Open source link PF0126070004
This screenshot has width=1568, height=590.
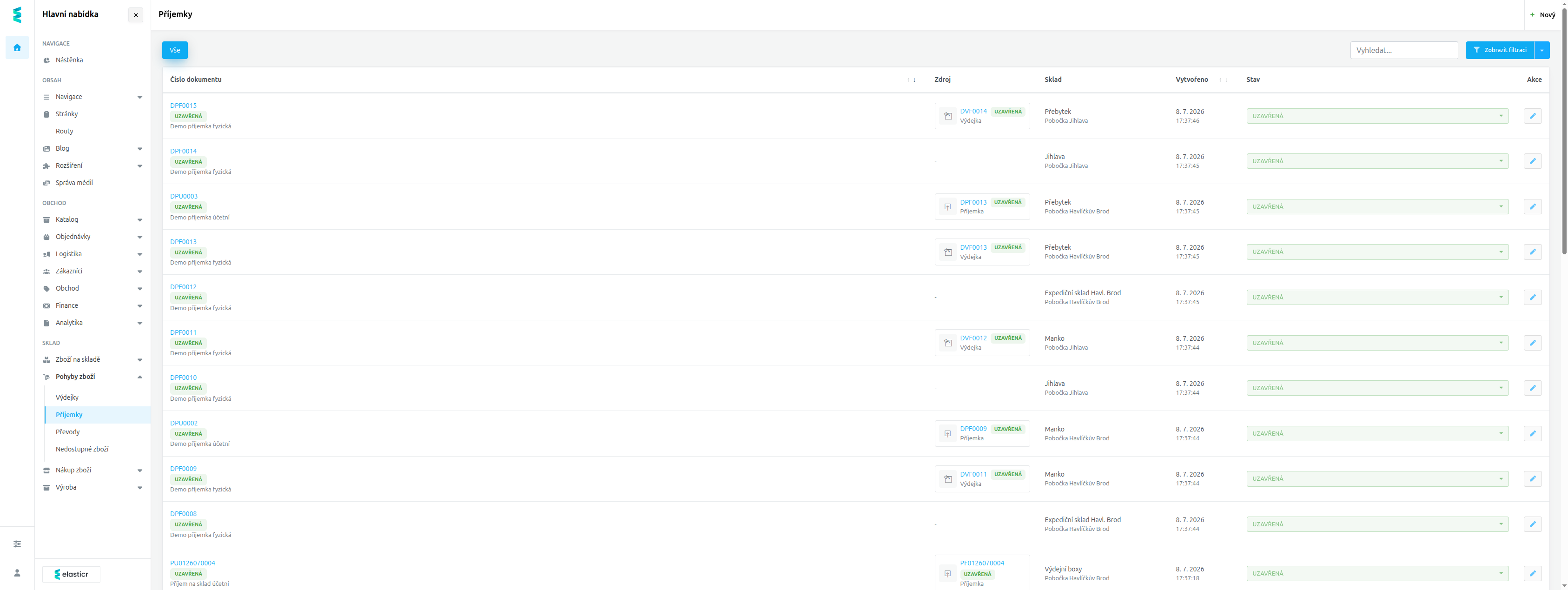(982, 563)
